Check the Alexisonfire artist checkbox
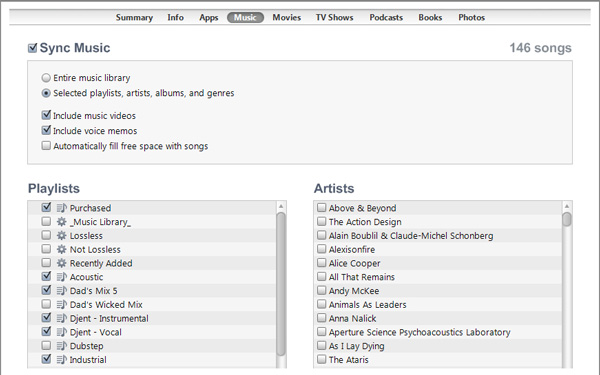600x375 pixels. pos(321,249)
